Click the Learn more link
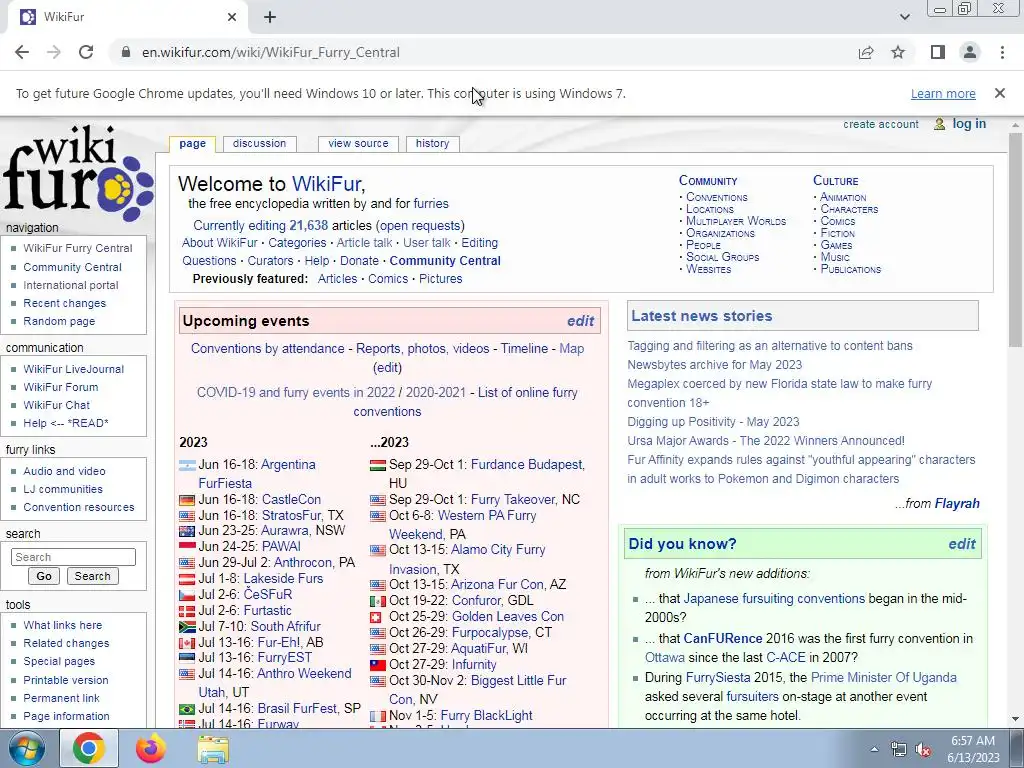This screenshot has height=768, width=1024. [x=943, y=94]
